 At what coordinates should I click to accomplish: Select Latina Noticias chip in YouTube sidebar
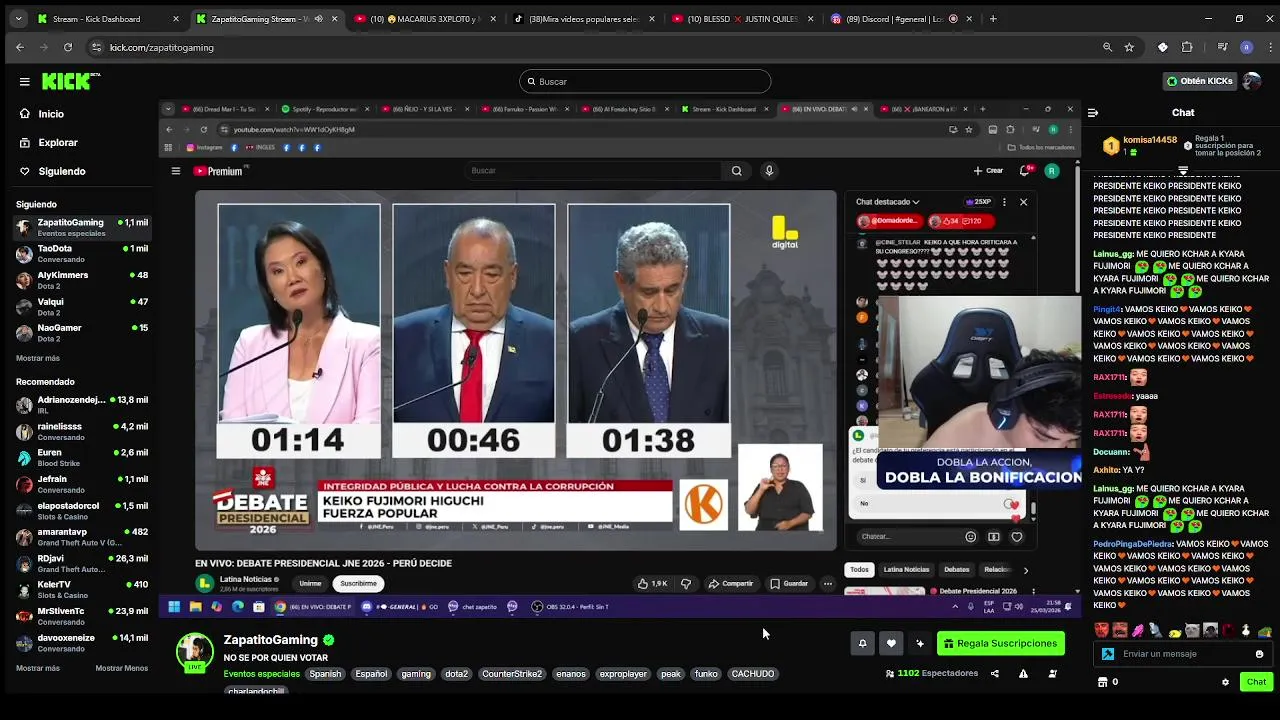pyautogui.click(x=906, y=570)
